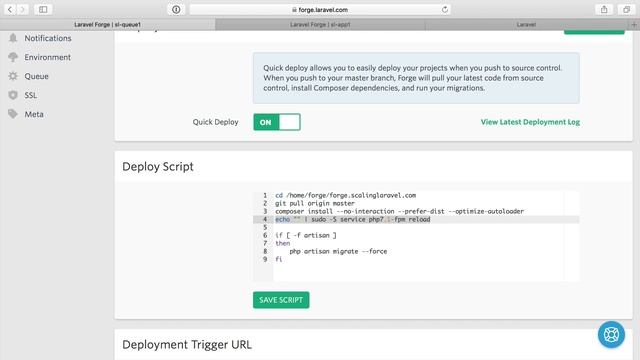The height and width of the screenshot is (360, 640).
Task: Click the Queue gear icon
Action: point(13,76)
